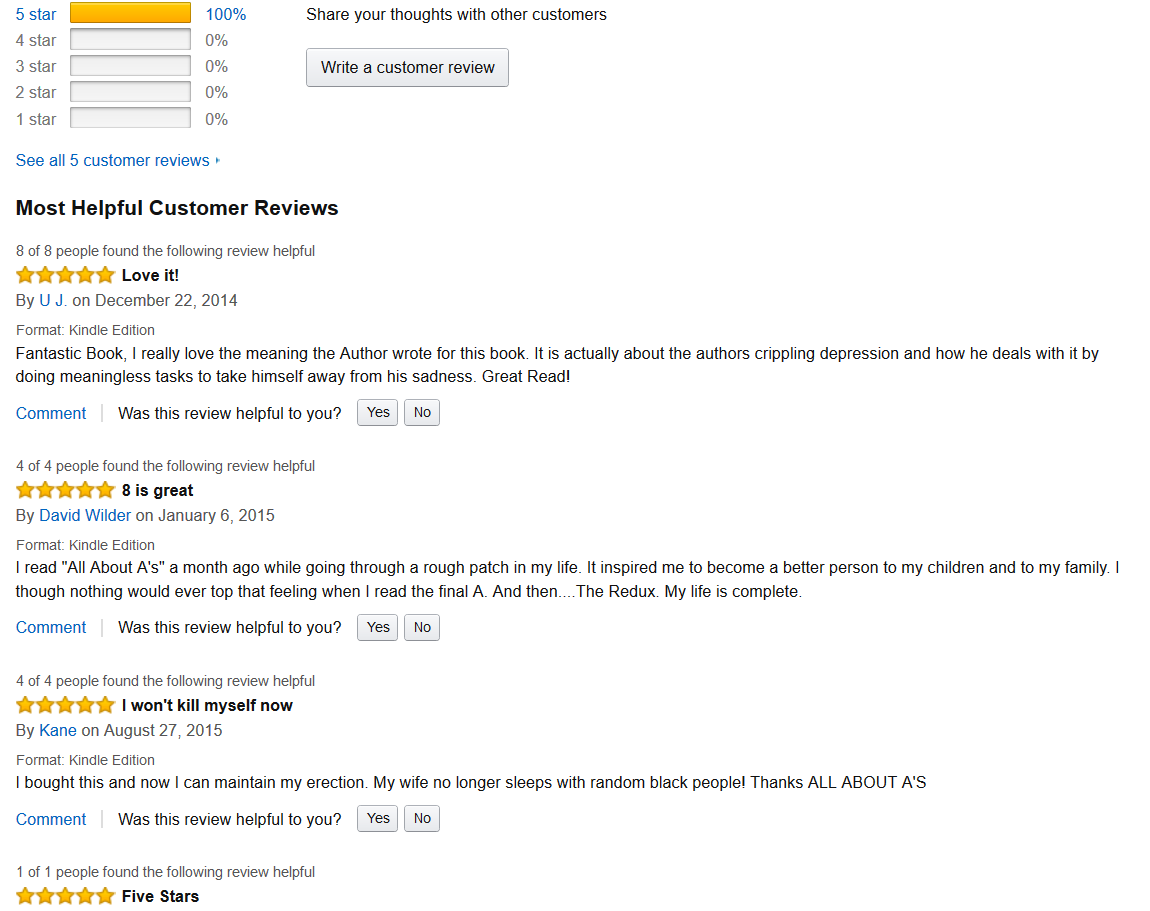Screen dimensions: 1150x911
Task: Click the empty 4 star rating bar
Action: click(x=130, y=40)
